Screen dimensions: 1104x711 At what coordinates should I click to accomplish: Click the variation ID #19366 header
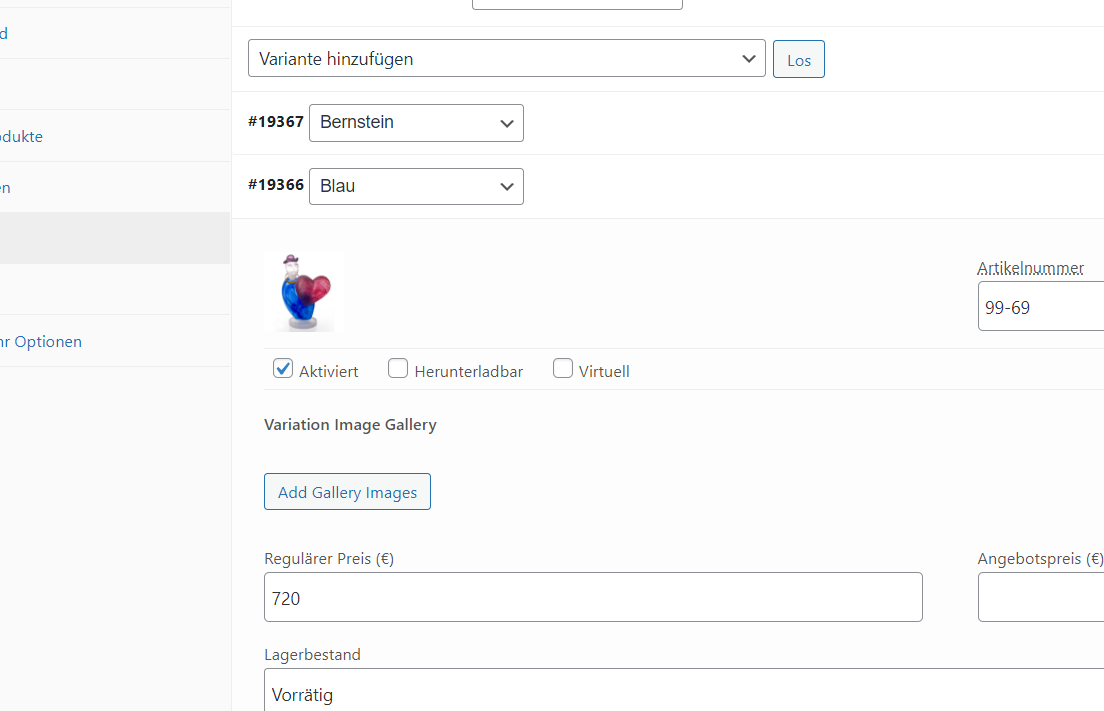tap(275, 185)
